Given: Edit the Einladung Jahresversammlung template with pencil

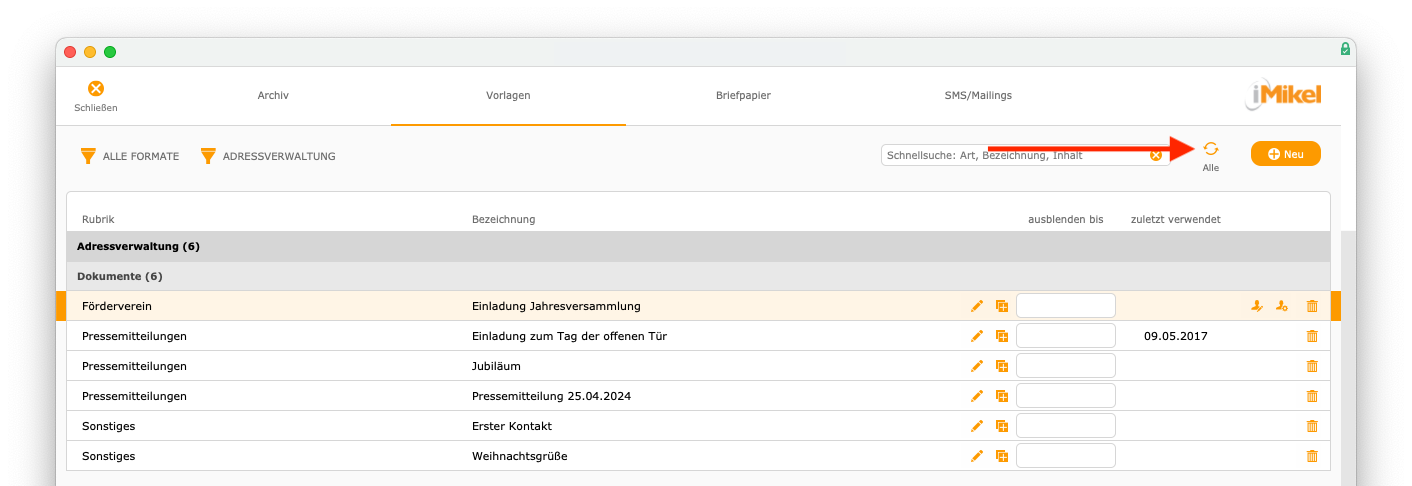Looking at the screenshot, I should click(x=977, y=306).
